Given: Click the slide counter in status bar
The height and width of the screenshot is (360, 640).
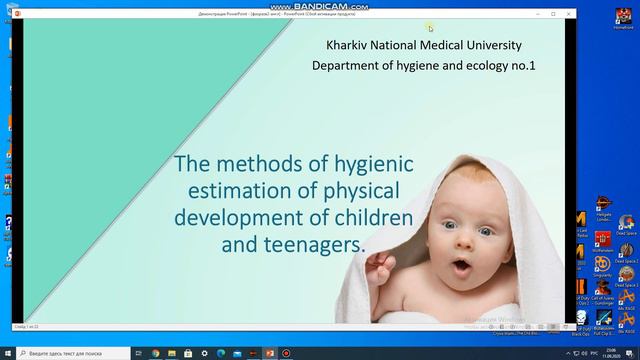Looking at the screenshot, I should [27, 327].
